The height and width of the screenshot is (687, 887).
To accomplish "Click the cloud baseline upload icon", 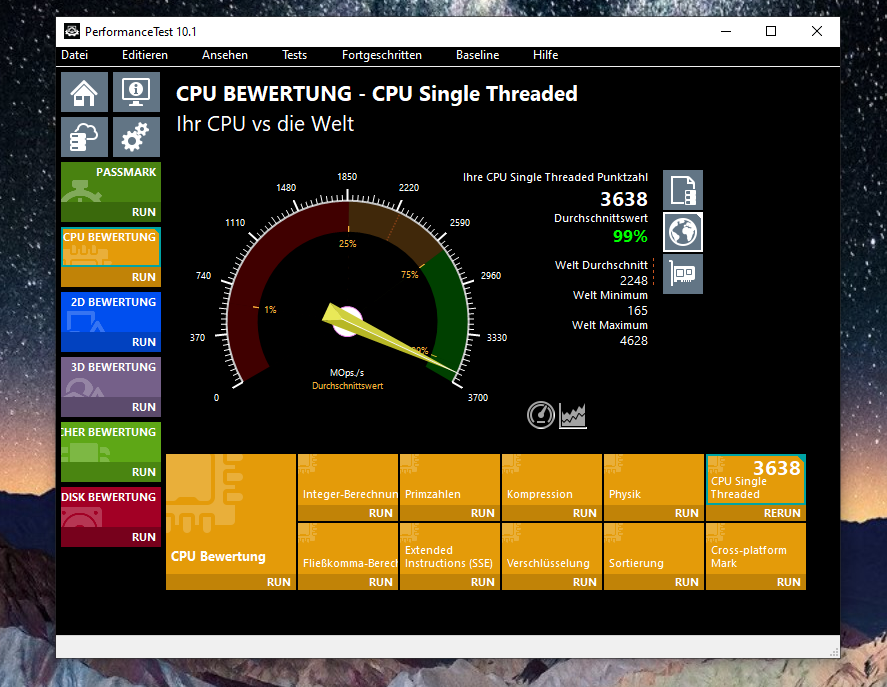I will click(x=84, y=137).
